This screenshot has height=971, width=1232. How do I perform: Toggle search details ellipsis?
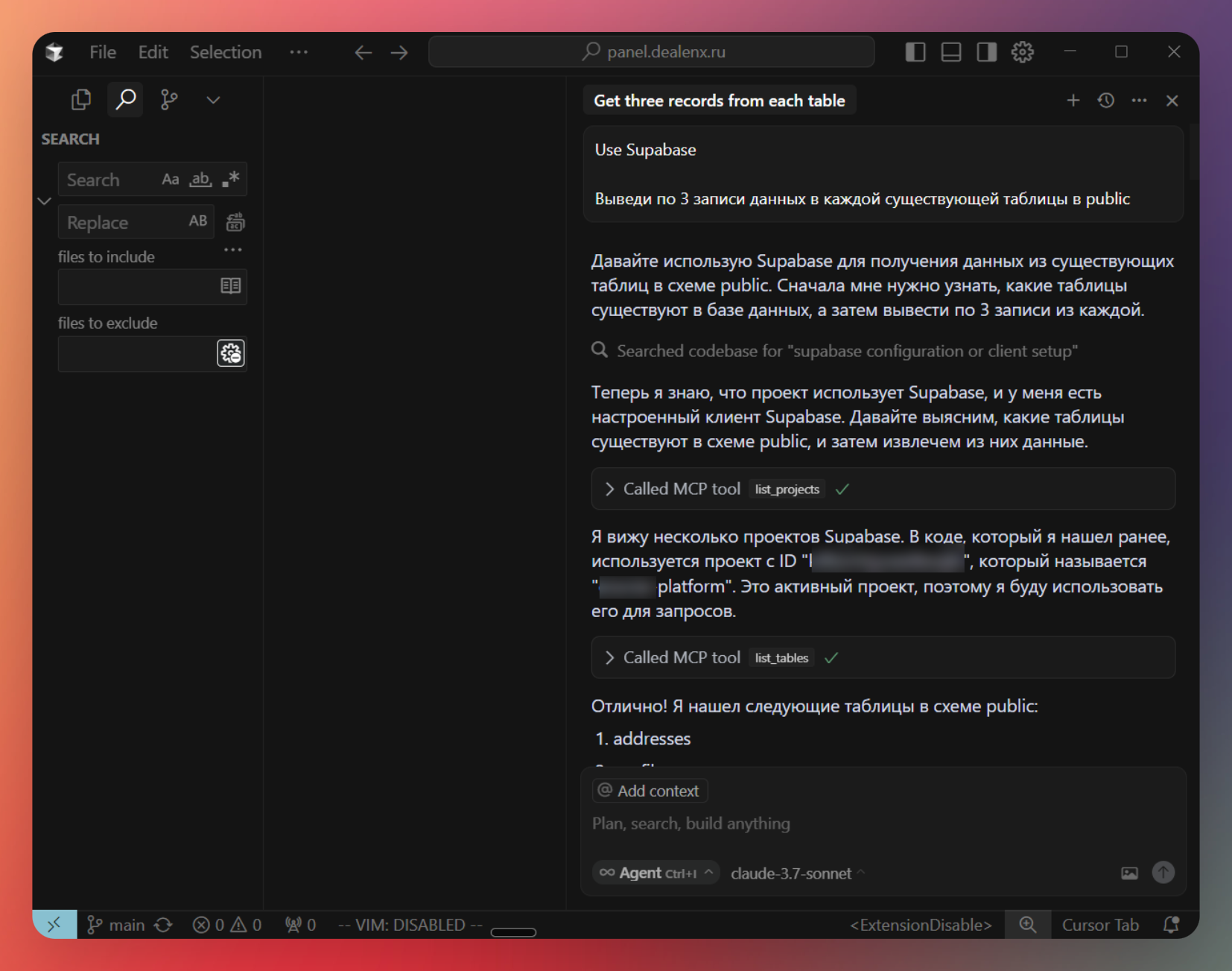[x=233, y=250]
